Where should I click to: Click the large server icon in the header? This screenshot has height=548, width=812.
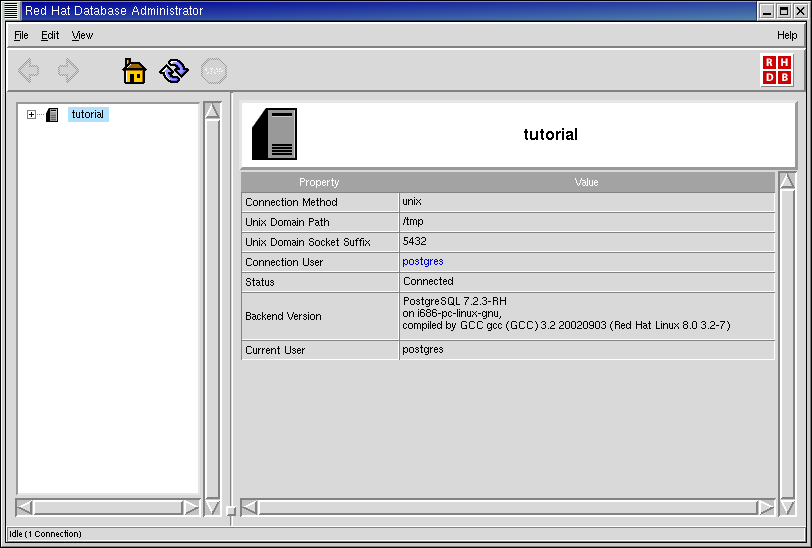click(274, 134)
